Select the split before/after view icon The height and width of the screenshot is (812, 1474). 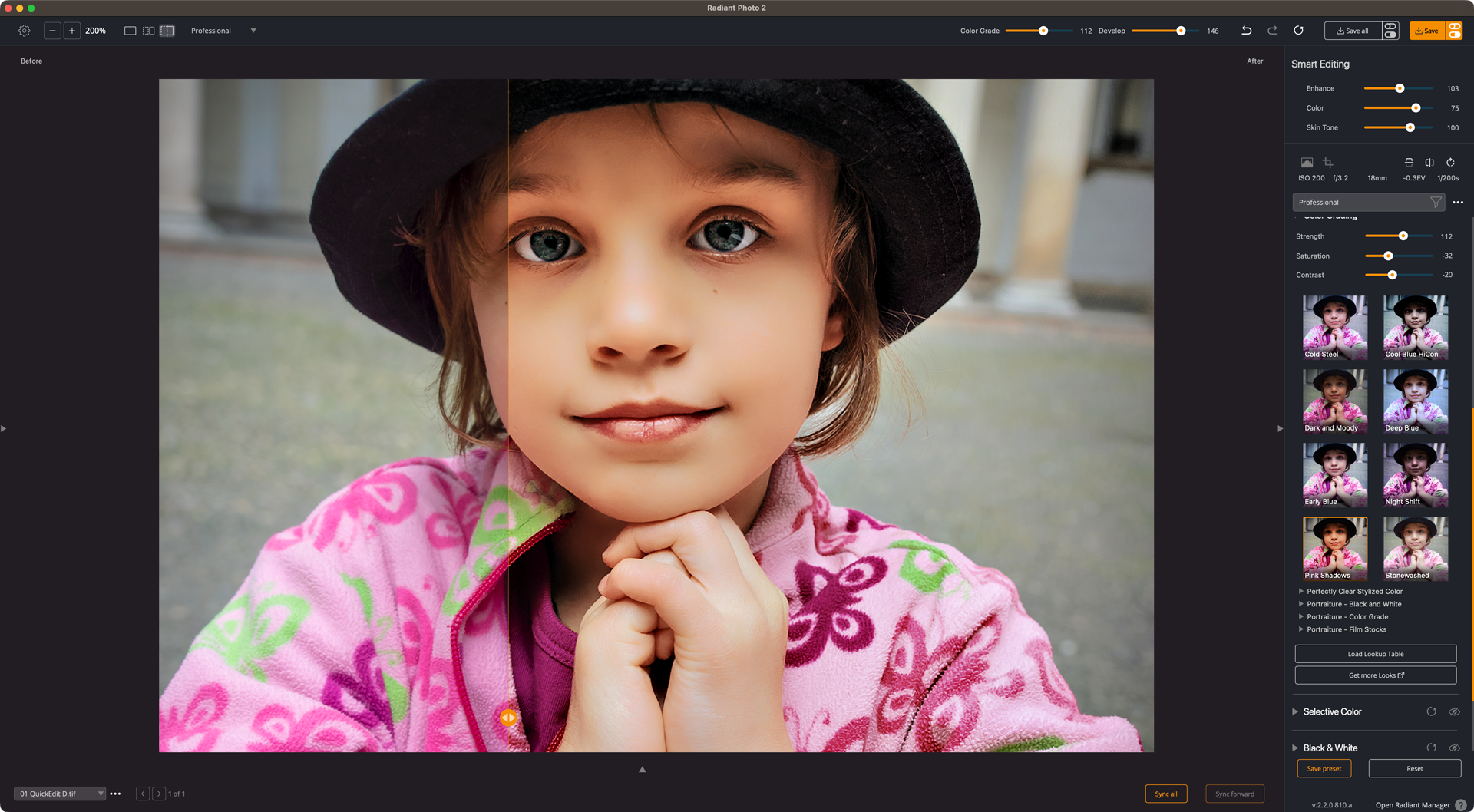click(167, 31)
